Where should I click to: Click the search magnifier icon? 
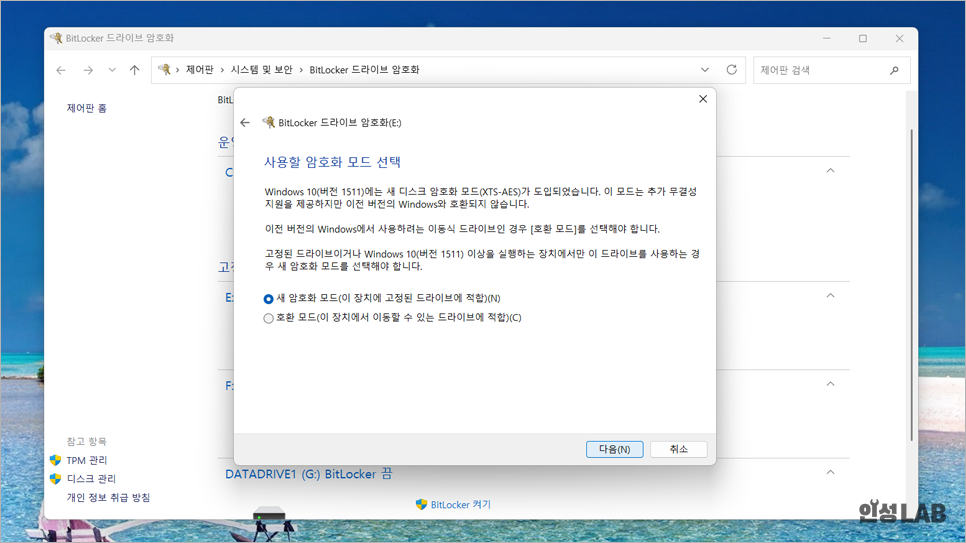click(895, 70)
